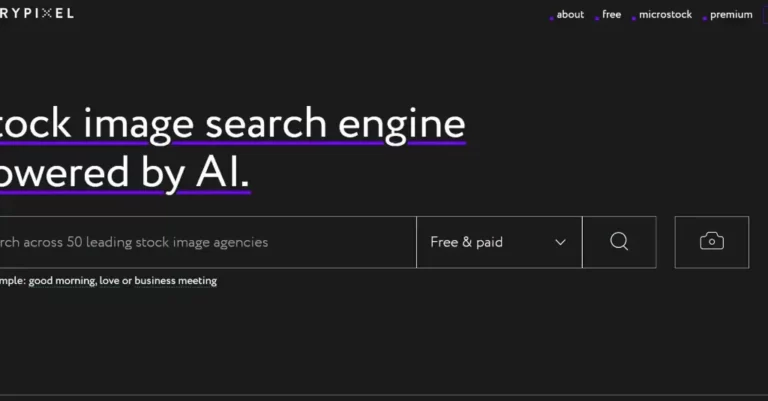
Task: Click the "powered by AI." headline text
Action: pyautogui.click(x=124, y=173)
